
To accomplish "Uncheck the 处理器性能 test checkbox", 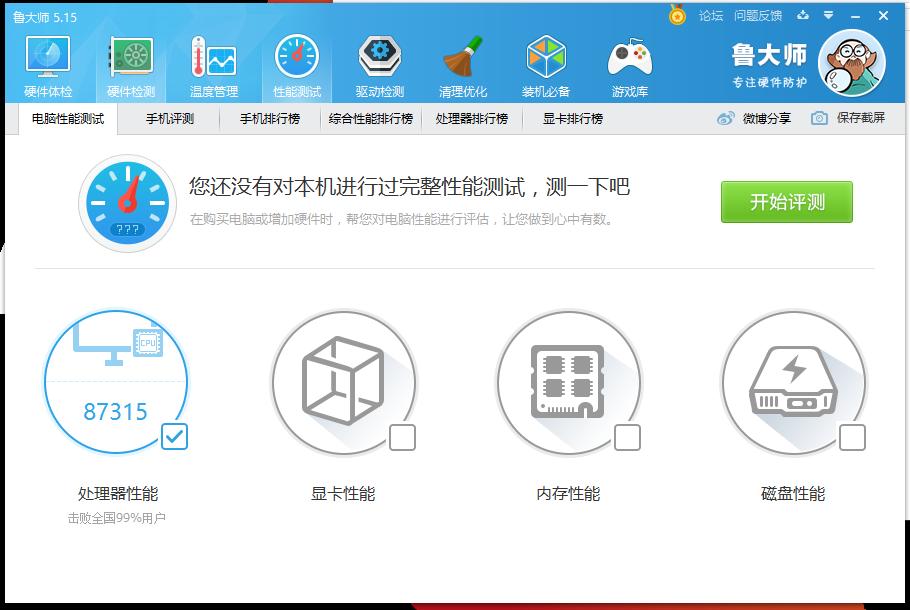I will [x=173, y=437].
